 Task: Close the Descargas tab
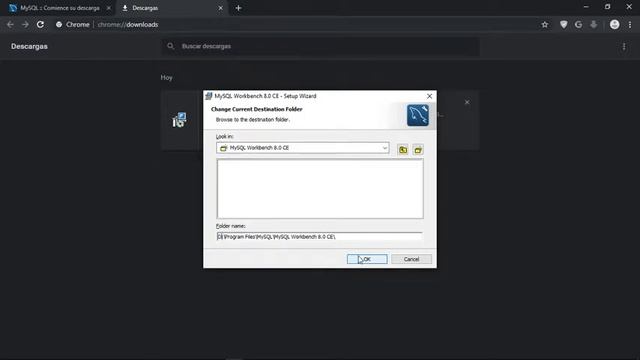point(220,8)
